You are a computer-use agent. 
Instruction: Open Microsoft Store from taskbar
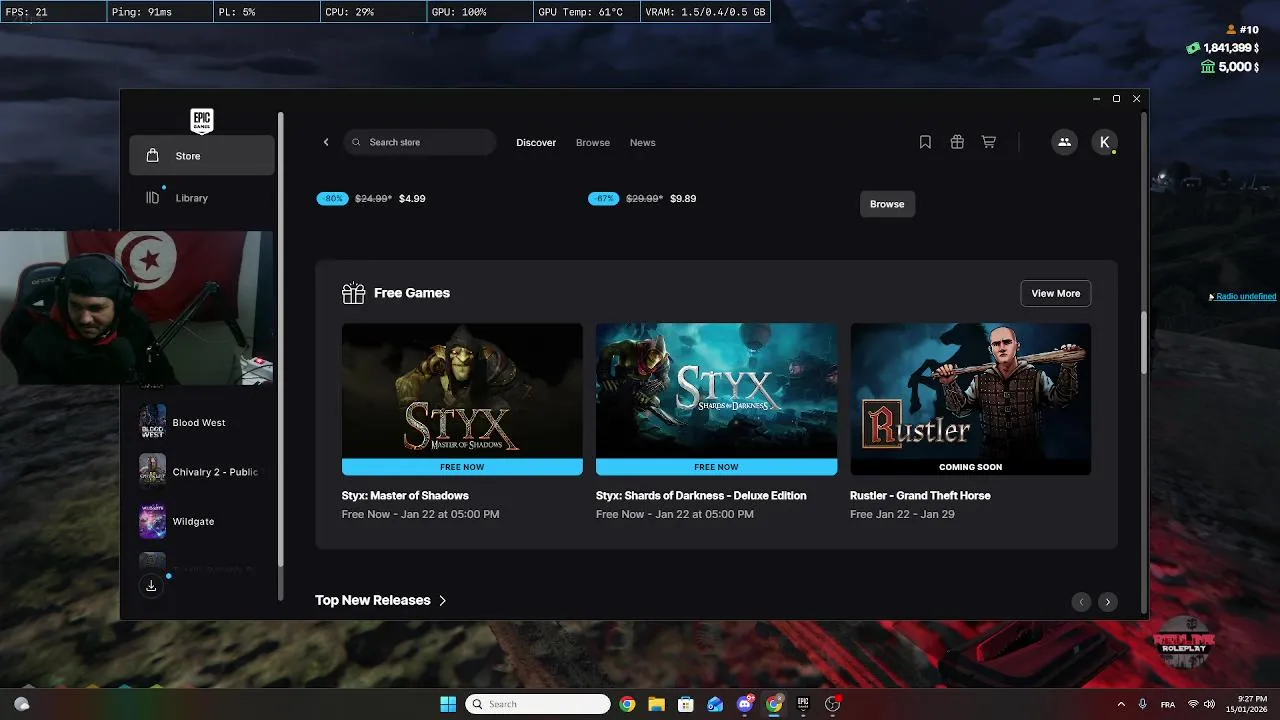(685, 704)
